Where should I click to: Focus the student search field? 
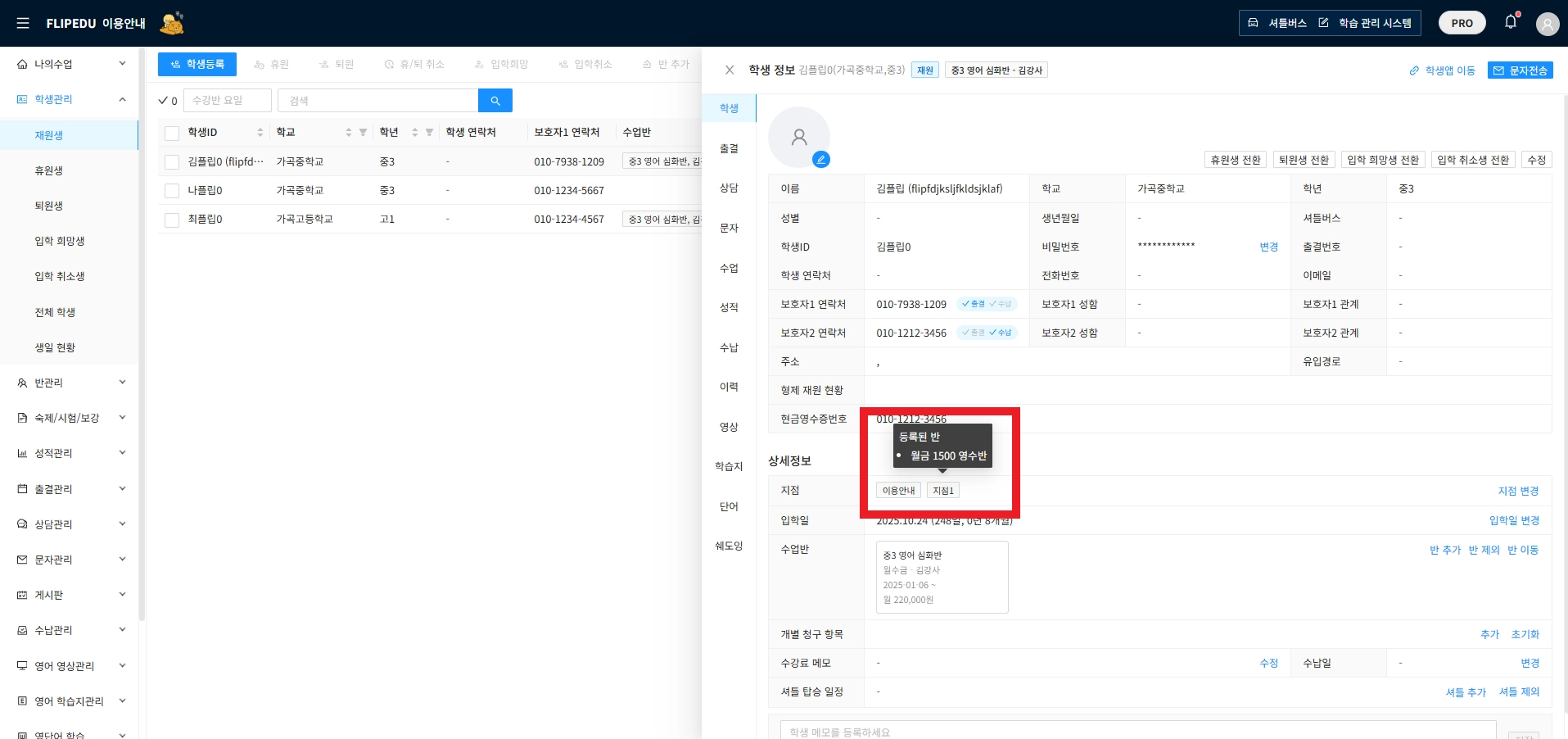377,101
